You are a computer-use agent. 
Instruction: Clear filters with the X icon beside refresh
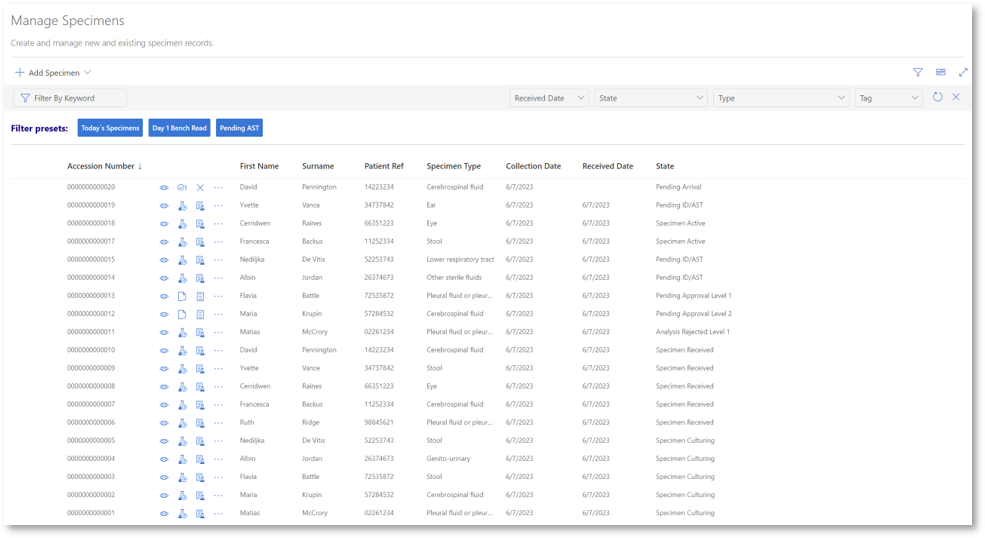[x=955, y=97]
